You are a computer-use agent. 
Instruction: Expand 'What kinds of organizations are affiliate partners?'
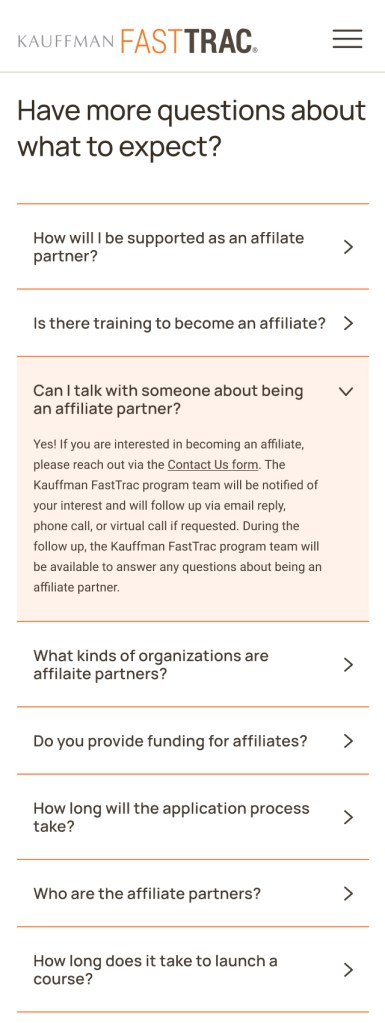(x=192, y=664)
